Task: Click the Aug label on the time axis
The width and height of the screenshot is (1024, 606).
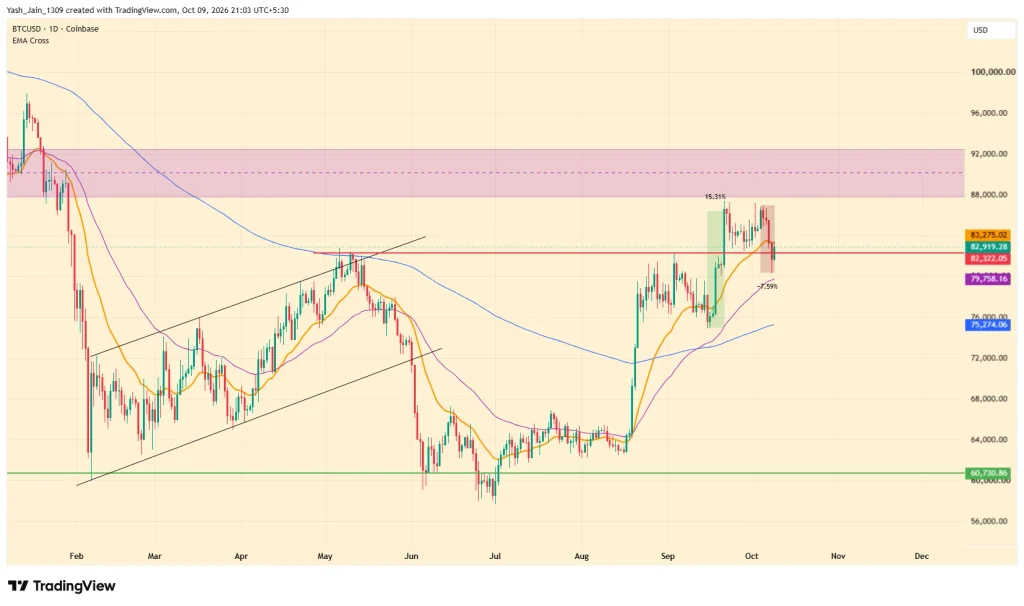Action: tap(581, 556)
